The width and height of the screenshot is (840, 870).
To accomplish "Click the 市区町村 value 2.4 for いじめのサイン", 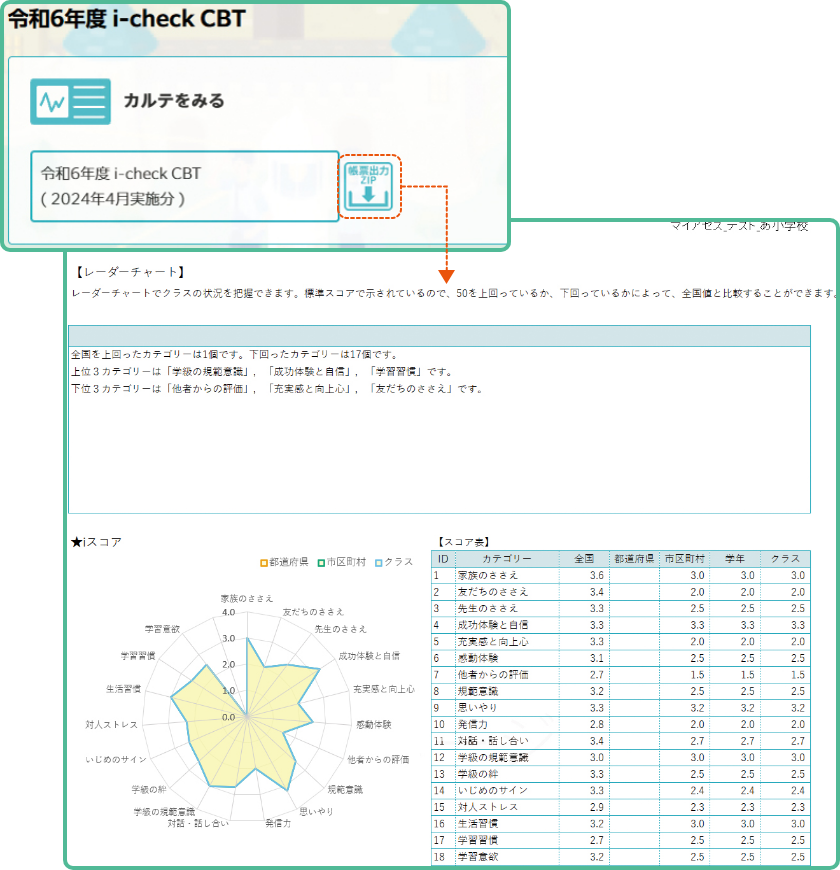I will coord(697,791).
